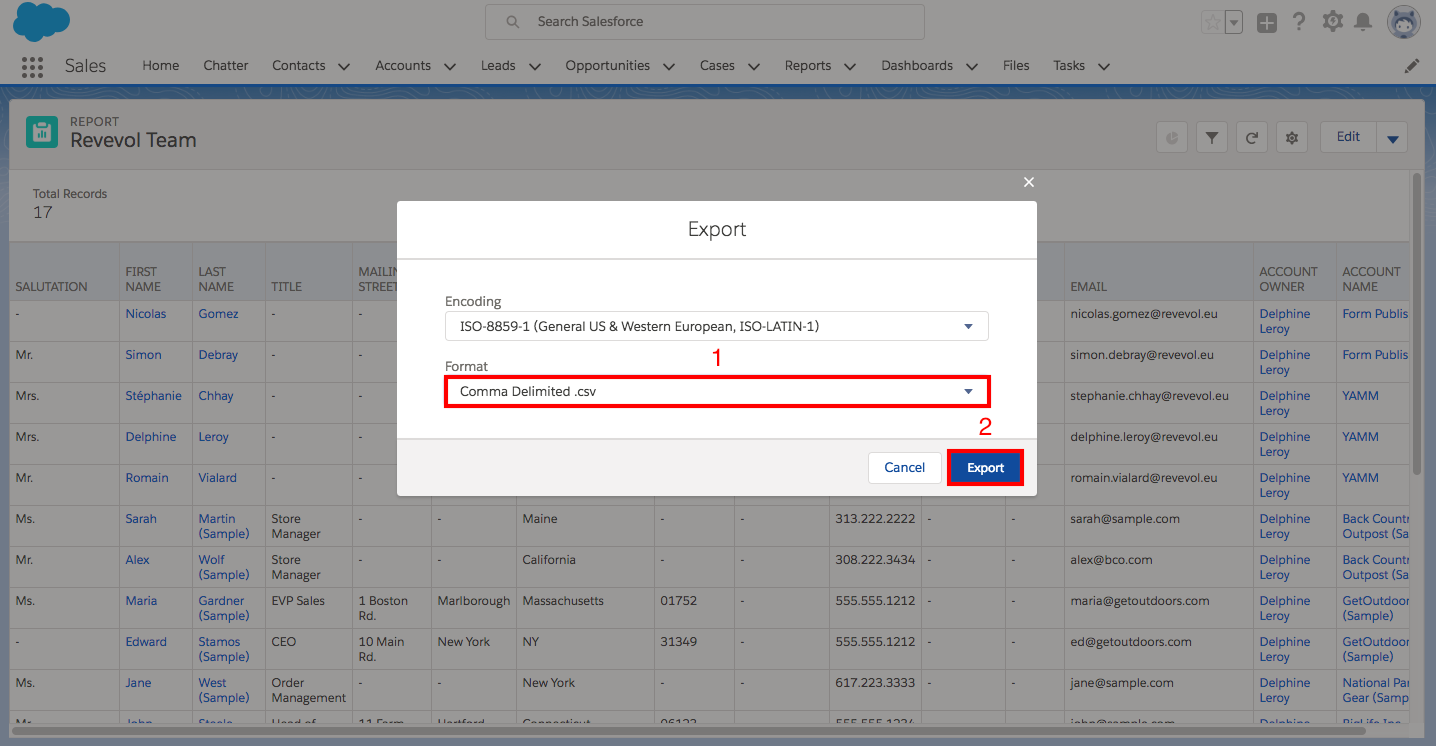Expand the Accounts tab chevron menu
Screen dimensions: 1436x746
click(449, 67)
